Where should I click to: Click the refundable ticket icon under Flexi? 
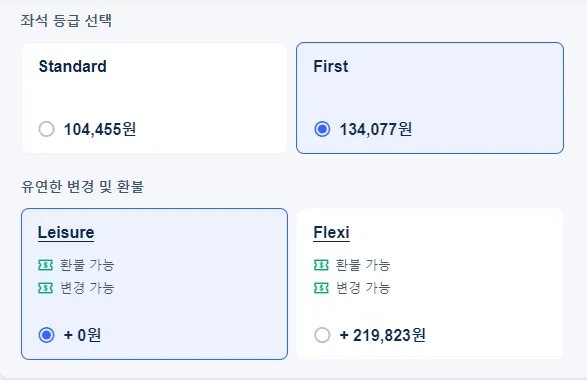click(321, 265)
